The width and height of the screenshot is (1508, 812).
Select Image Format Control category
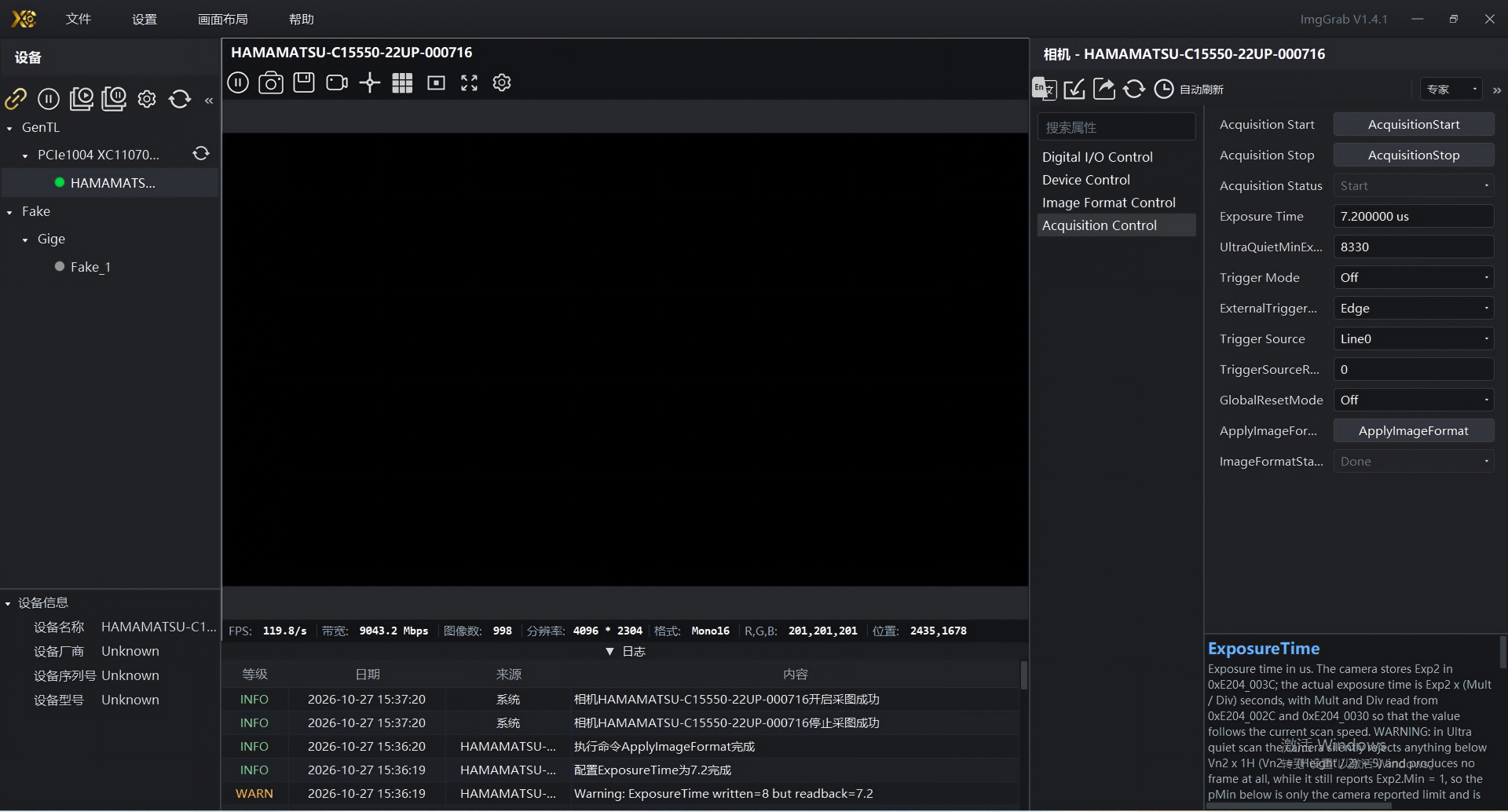tap(1116, 203)
